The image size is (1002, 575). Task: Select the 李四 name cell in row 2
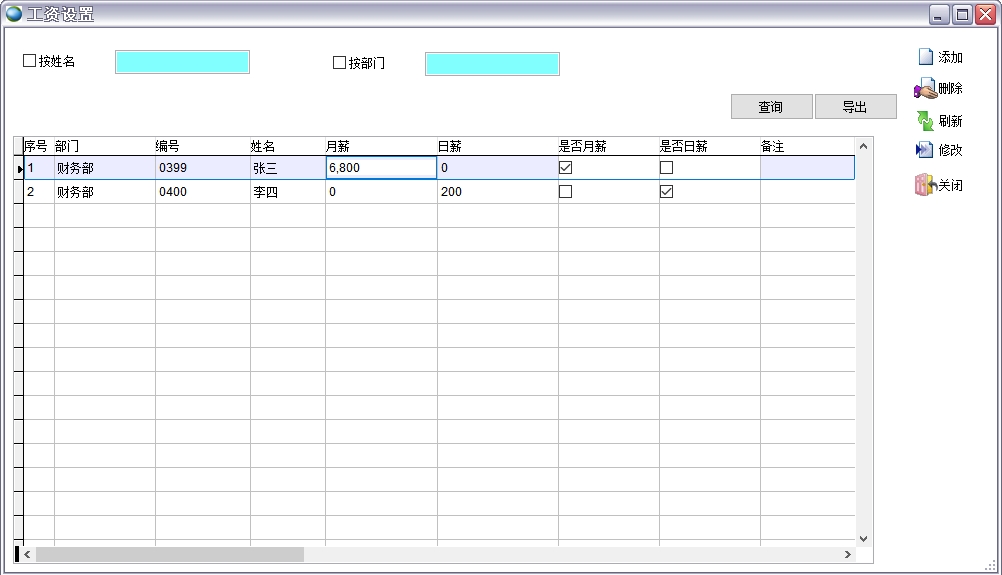pyautogui.click(x=286, y=192)
